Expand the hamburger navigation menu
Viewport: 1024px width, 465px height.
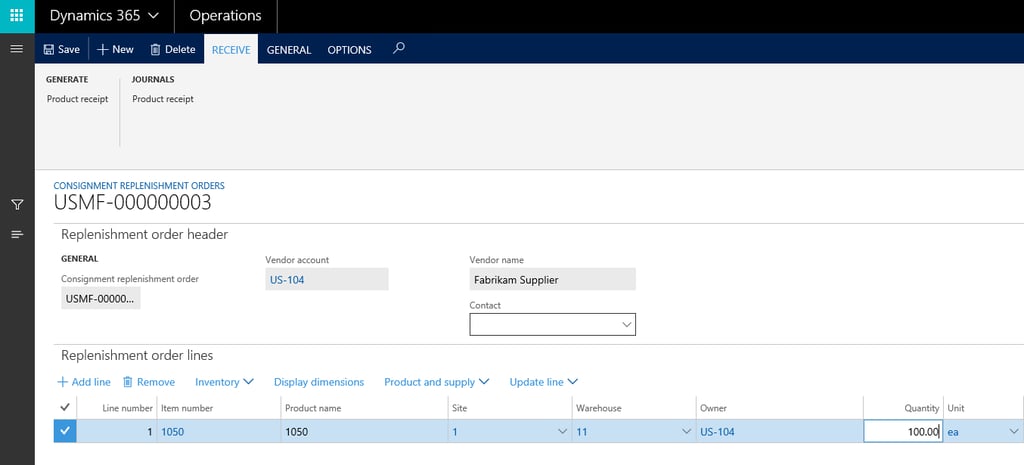coord(17,49)
